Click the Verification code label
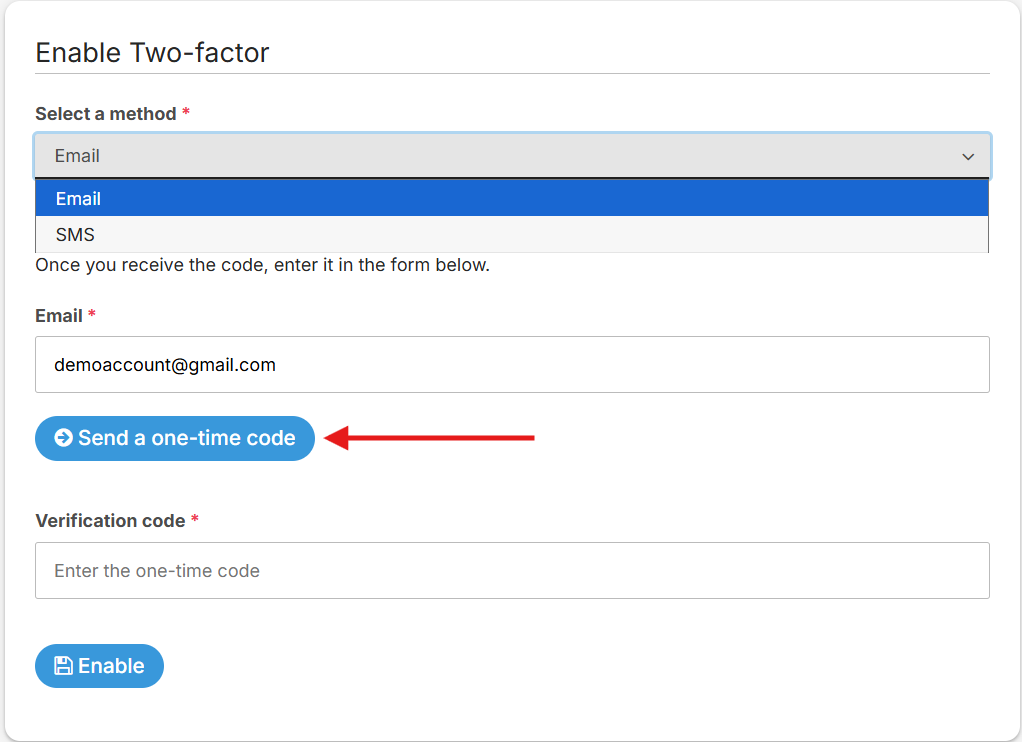1022x742 pixels. tap(110, 521)
